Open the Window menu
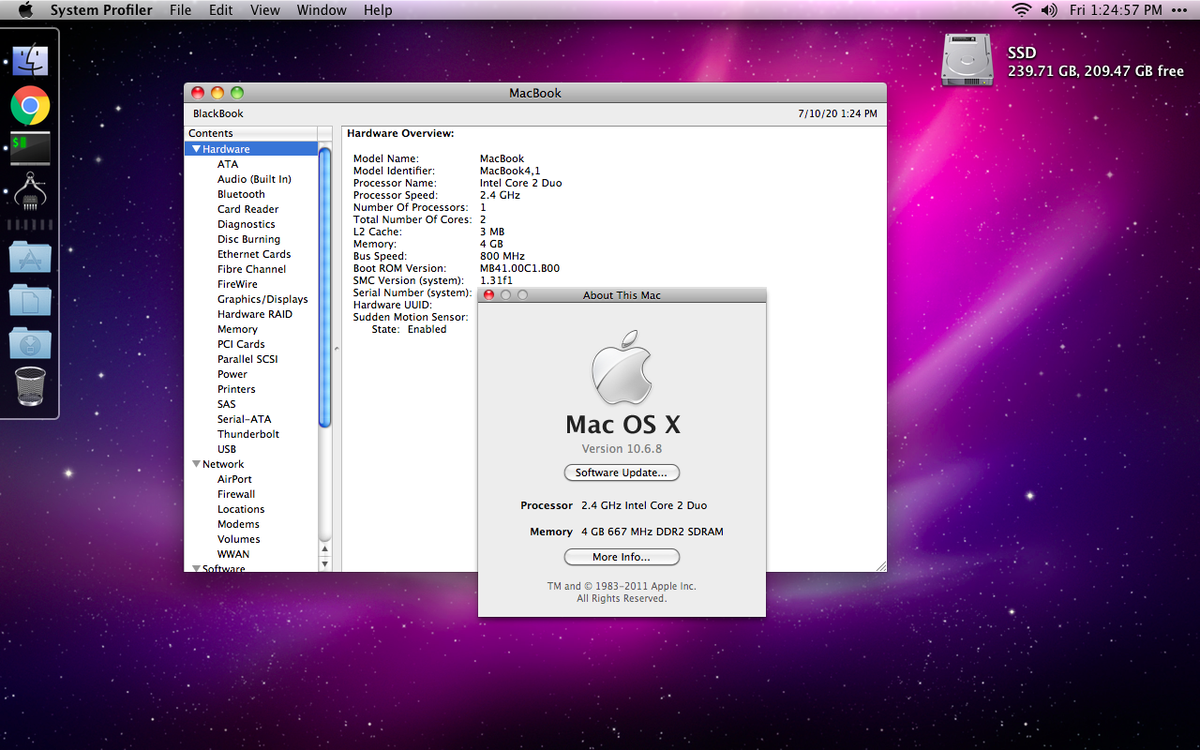1200x750 pixels. 322,10
